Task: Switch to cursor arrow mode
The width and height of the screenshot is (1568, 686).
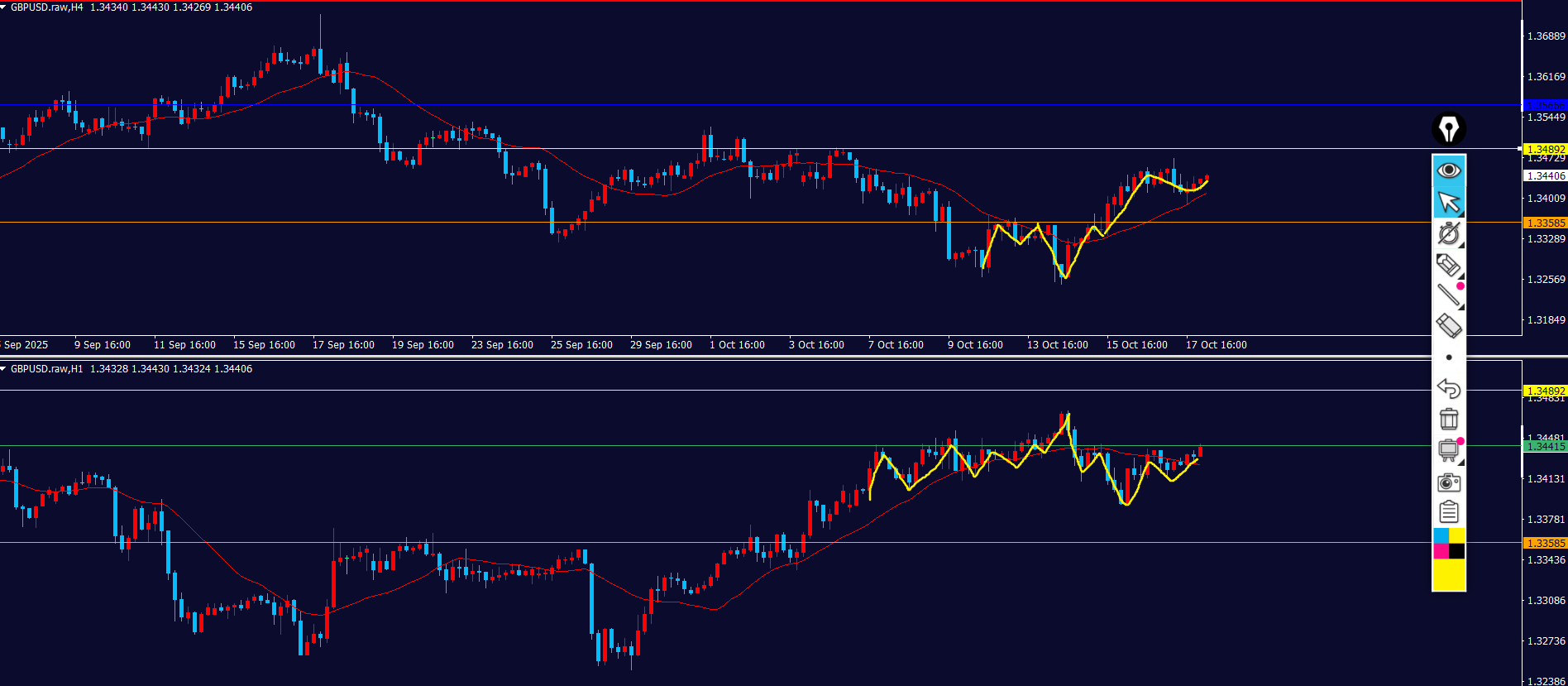Action: point(1448,202)
